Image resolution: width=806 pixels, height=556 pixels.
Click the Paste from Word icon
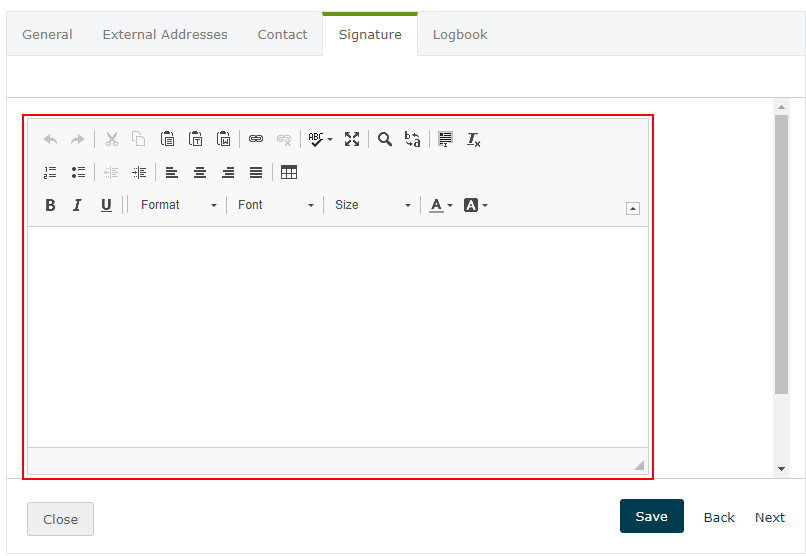pos(224,140)
